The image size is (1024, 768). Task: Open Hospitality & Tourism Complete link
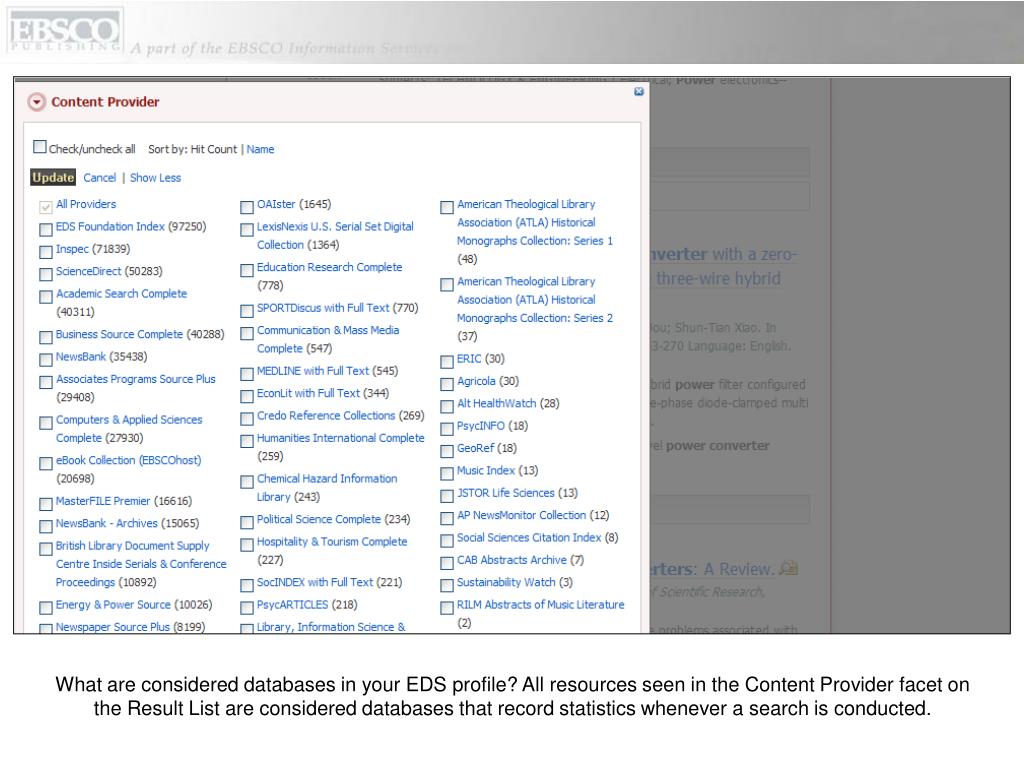[x=332, y=541]
